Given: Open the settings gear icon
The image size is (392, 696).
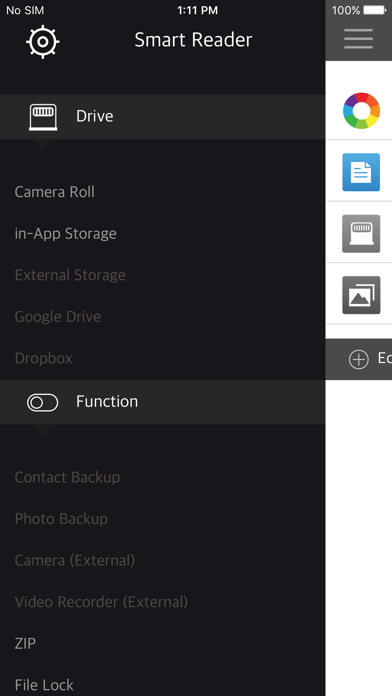Looking at the screenshot, I should 43,42.
